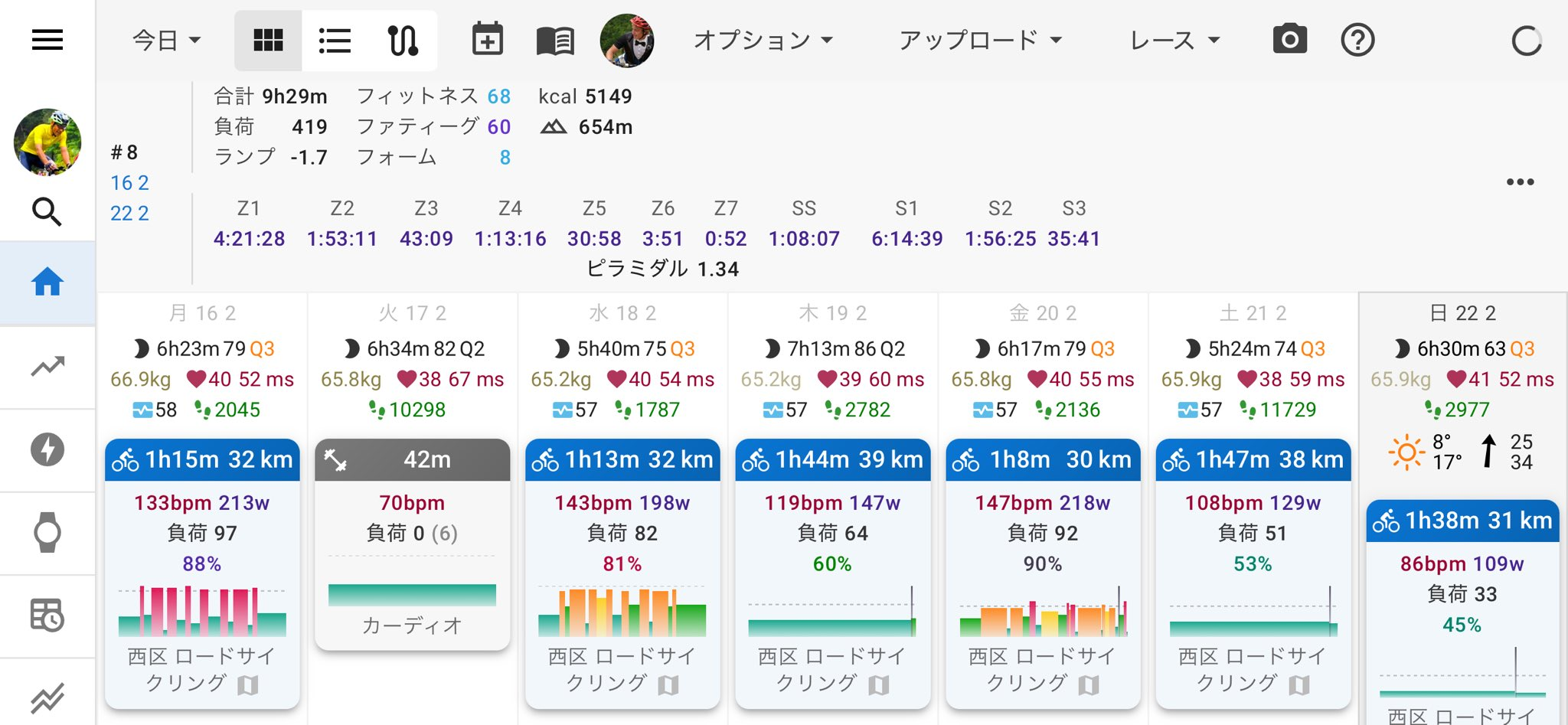Click the search magnifier icon
This screenshot has height=725, width=1568.
(x=47, y=211)
